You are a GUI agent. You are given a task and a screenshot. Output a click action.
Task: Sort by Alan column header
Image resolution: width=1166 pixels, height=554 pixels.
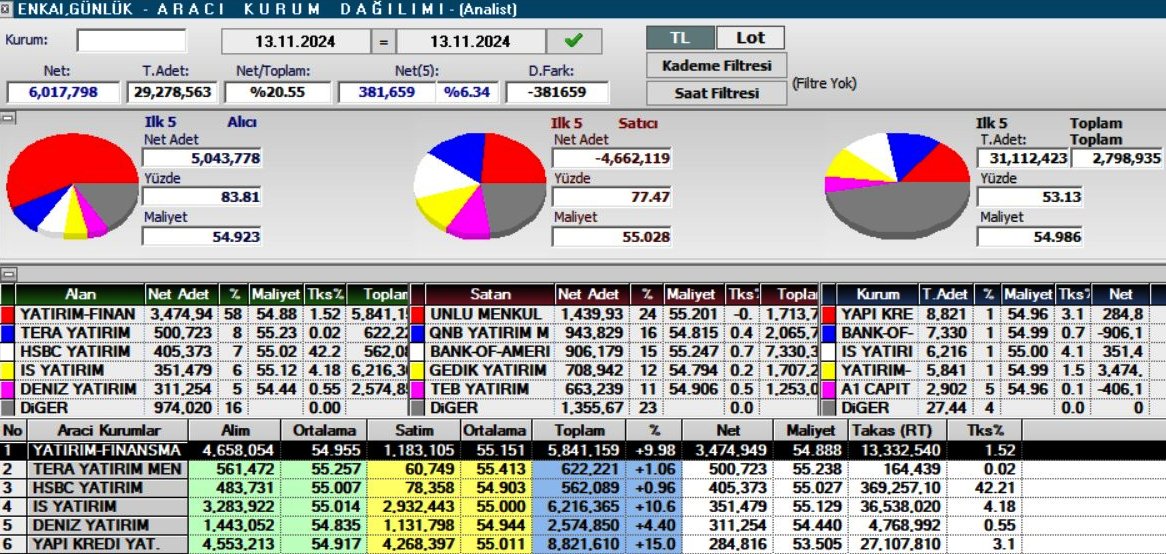[80, 294]
